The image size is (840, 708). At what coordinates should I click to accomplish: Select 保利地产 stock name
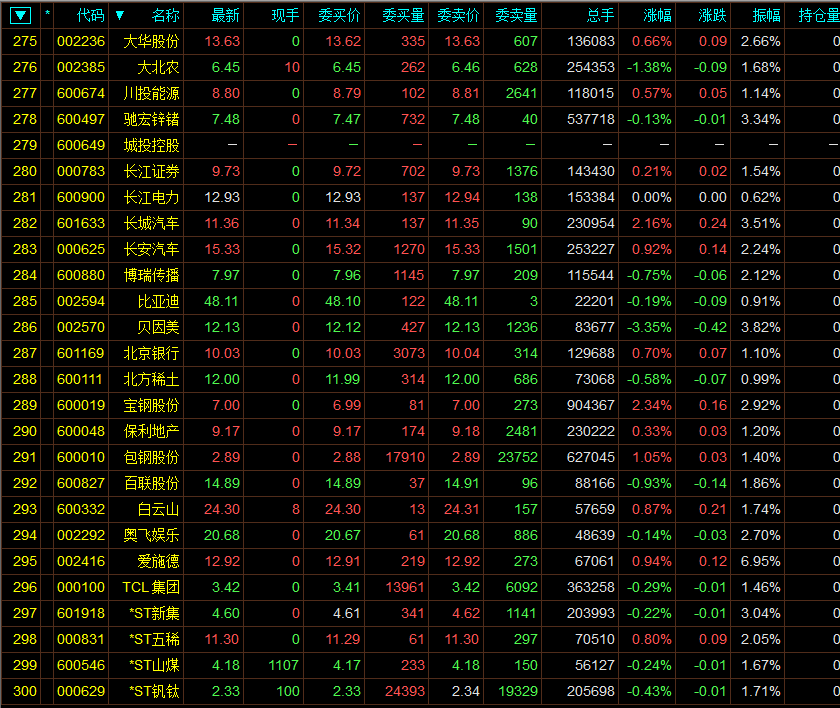pos(151,432)
